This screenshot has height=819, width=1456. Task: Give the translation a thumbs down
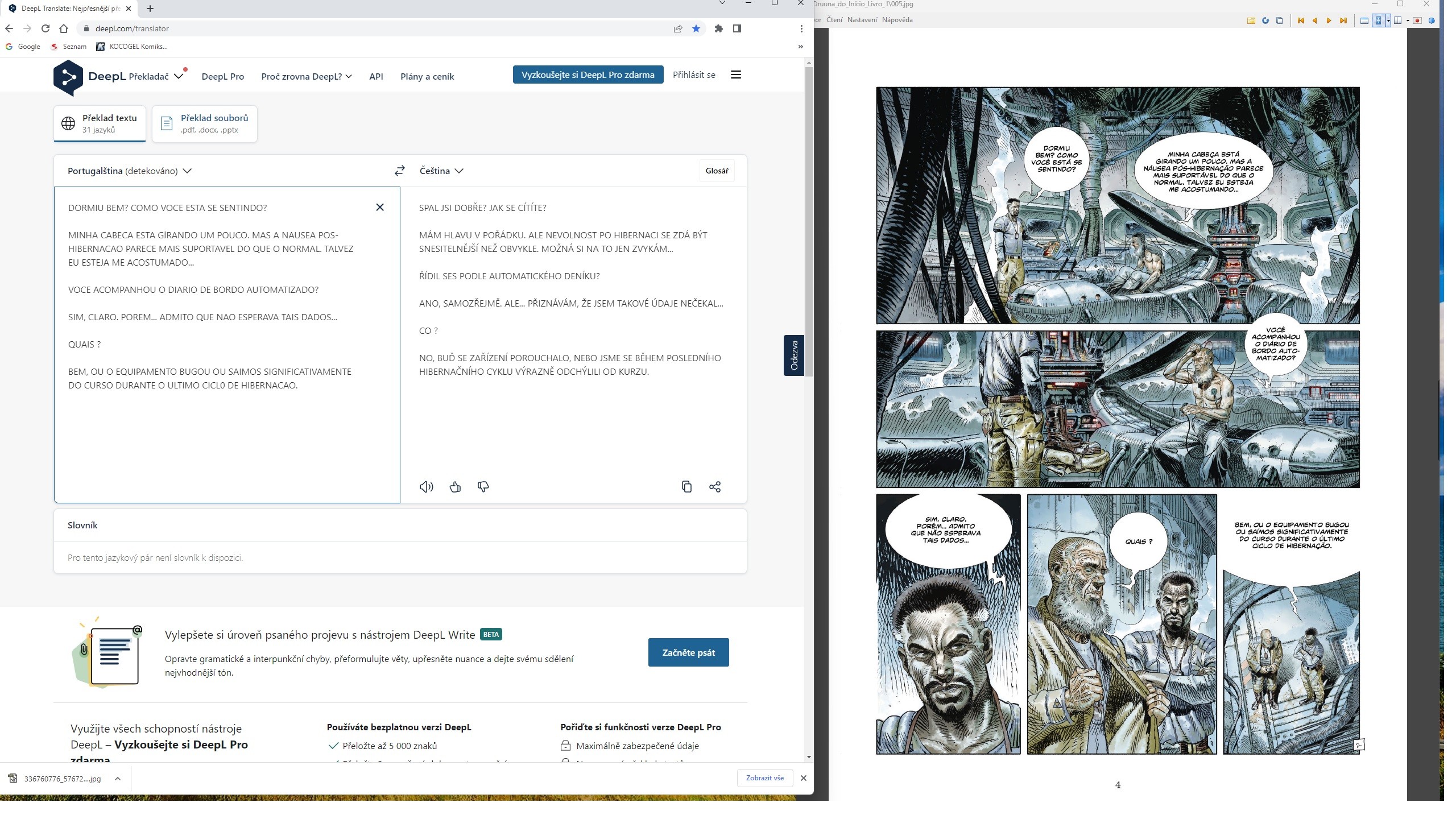[x=483, y=487]
